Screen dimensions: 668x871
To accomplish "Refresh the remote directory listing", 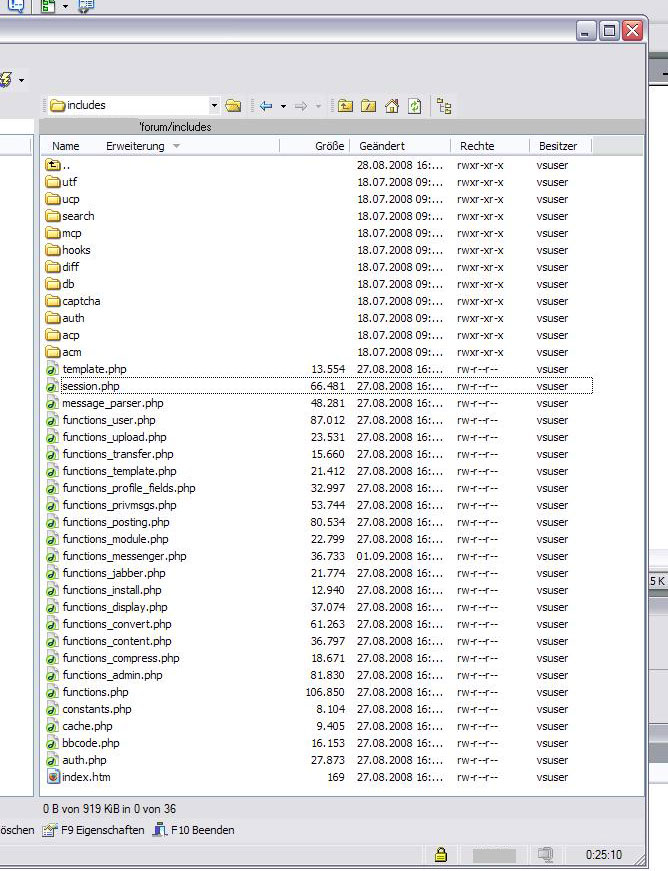I will pos(415,106).
